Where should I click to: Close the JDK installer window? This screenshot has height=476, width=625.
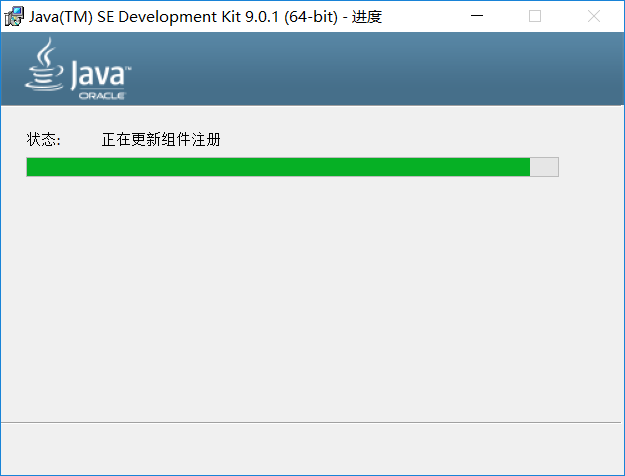pyautogui.click(x=594, y=16)
